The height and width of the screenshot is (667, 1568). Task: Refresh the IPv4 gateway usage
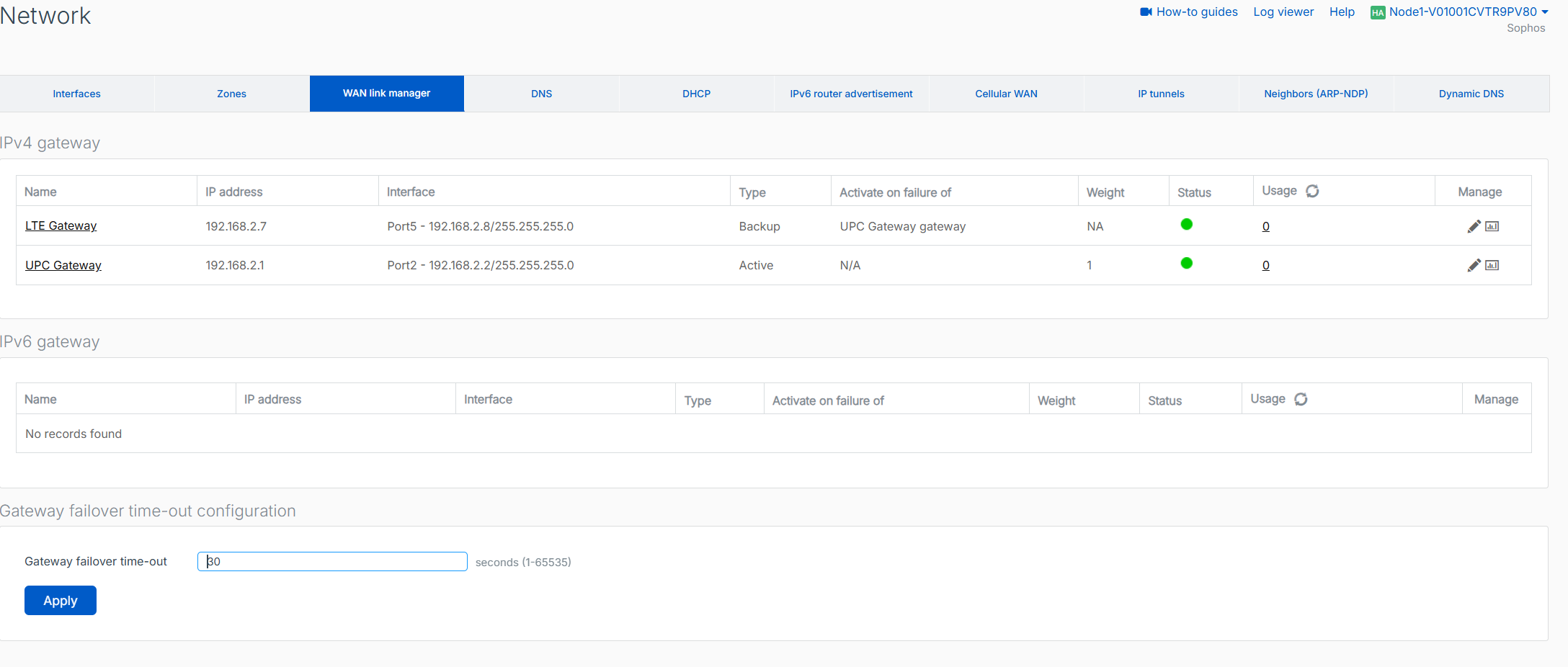tap(1312, 191)
